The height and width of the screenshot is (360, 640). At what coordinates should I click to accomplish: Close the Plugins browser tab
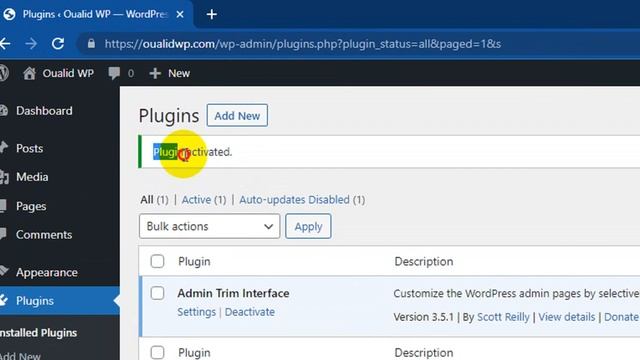click(180, 14)
